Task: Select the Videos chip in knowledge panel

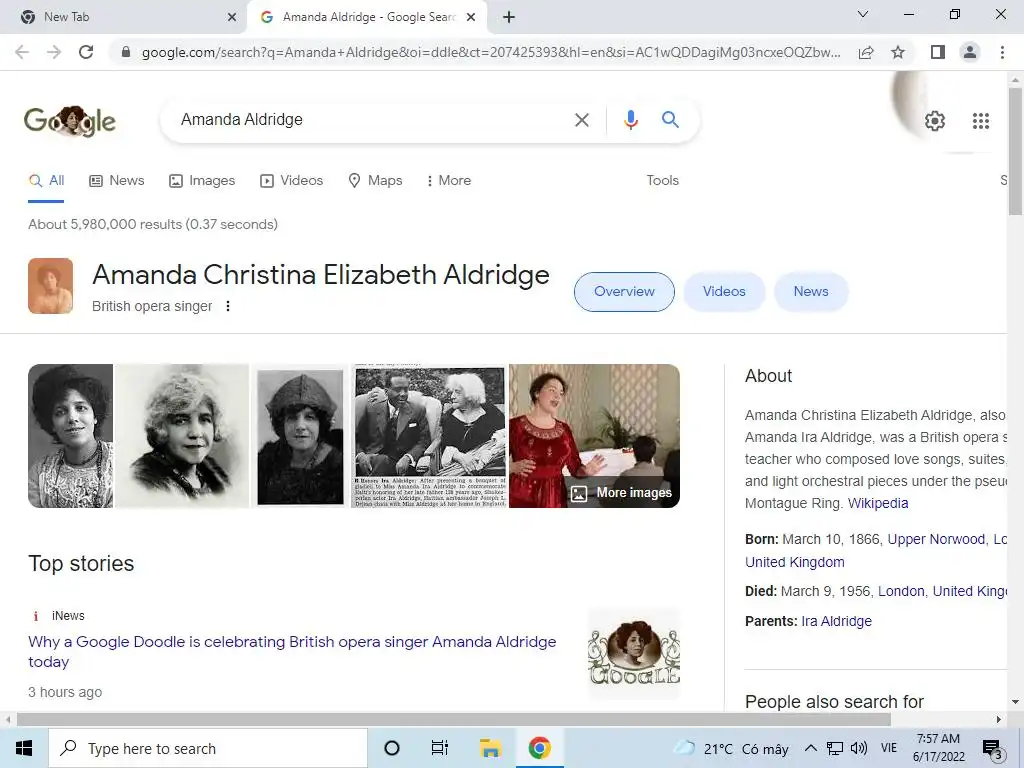Action: pos(724,292)
